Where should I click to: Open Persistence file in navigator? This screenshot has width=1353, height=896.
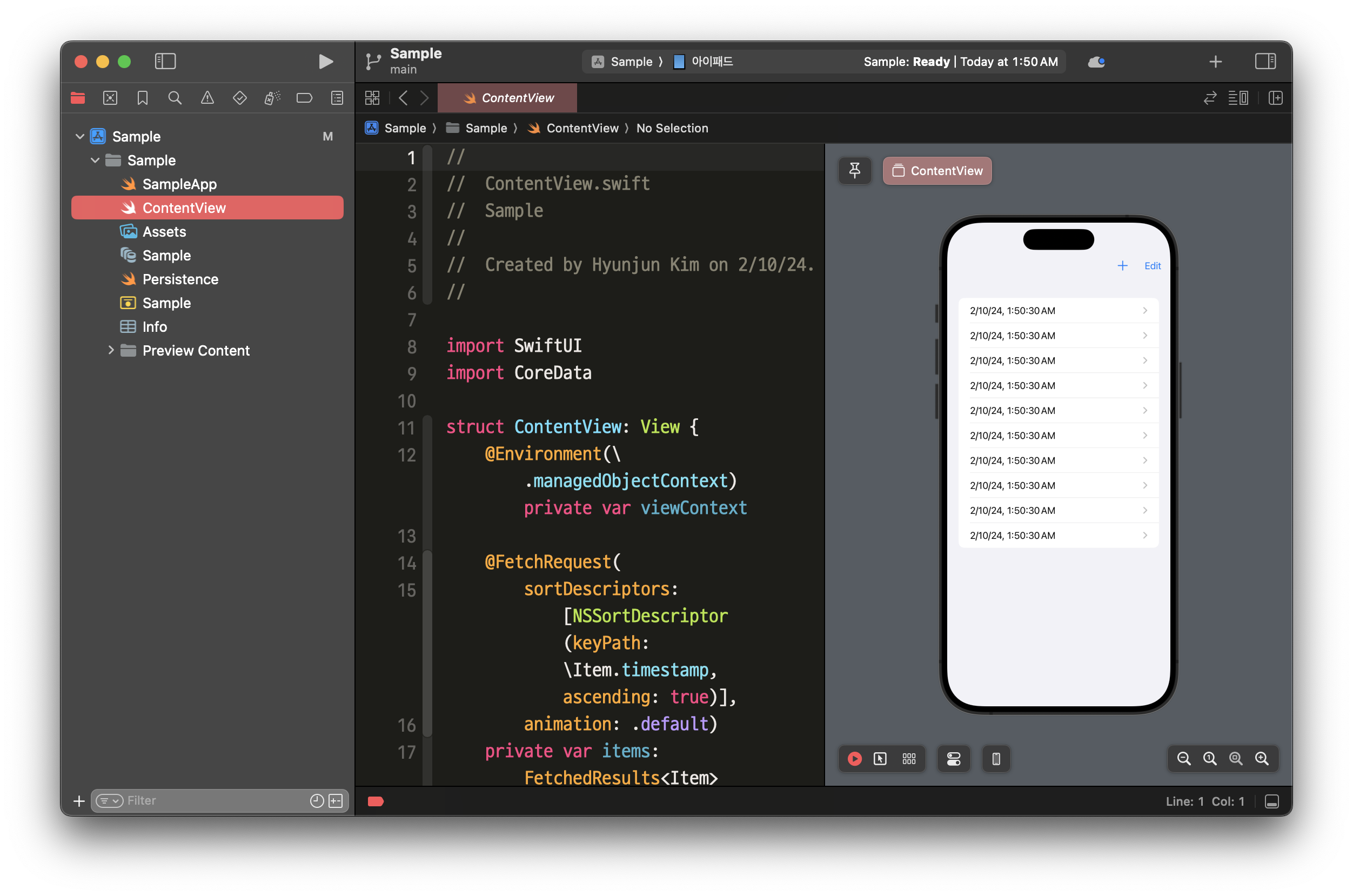[180, 279]
